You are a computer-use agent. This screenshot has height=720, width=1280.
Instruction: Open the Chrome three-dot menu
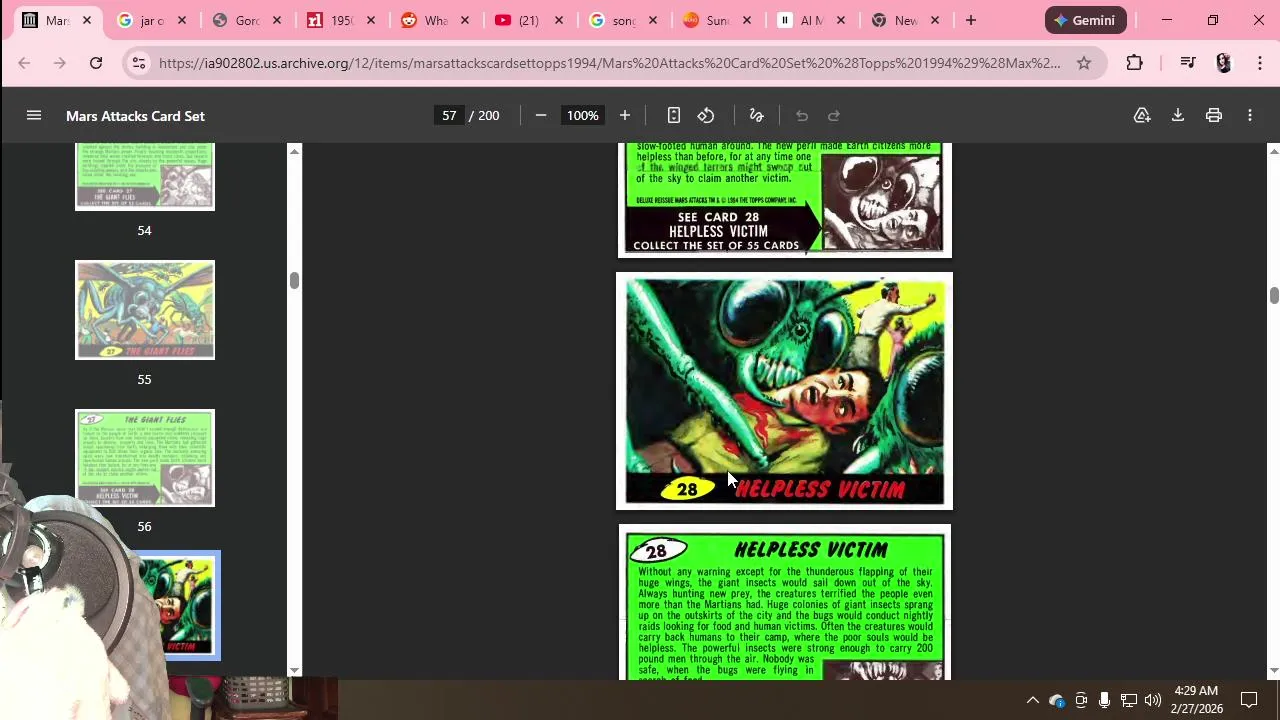(x=1260, y=63)
